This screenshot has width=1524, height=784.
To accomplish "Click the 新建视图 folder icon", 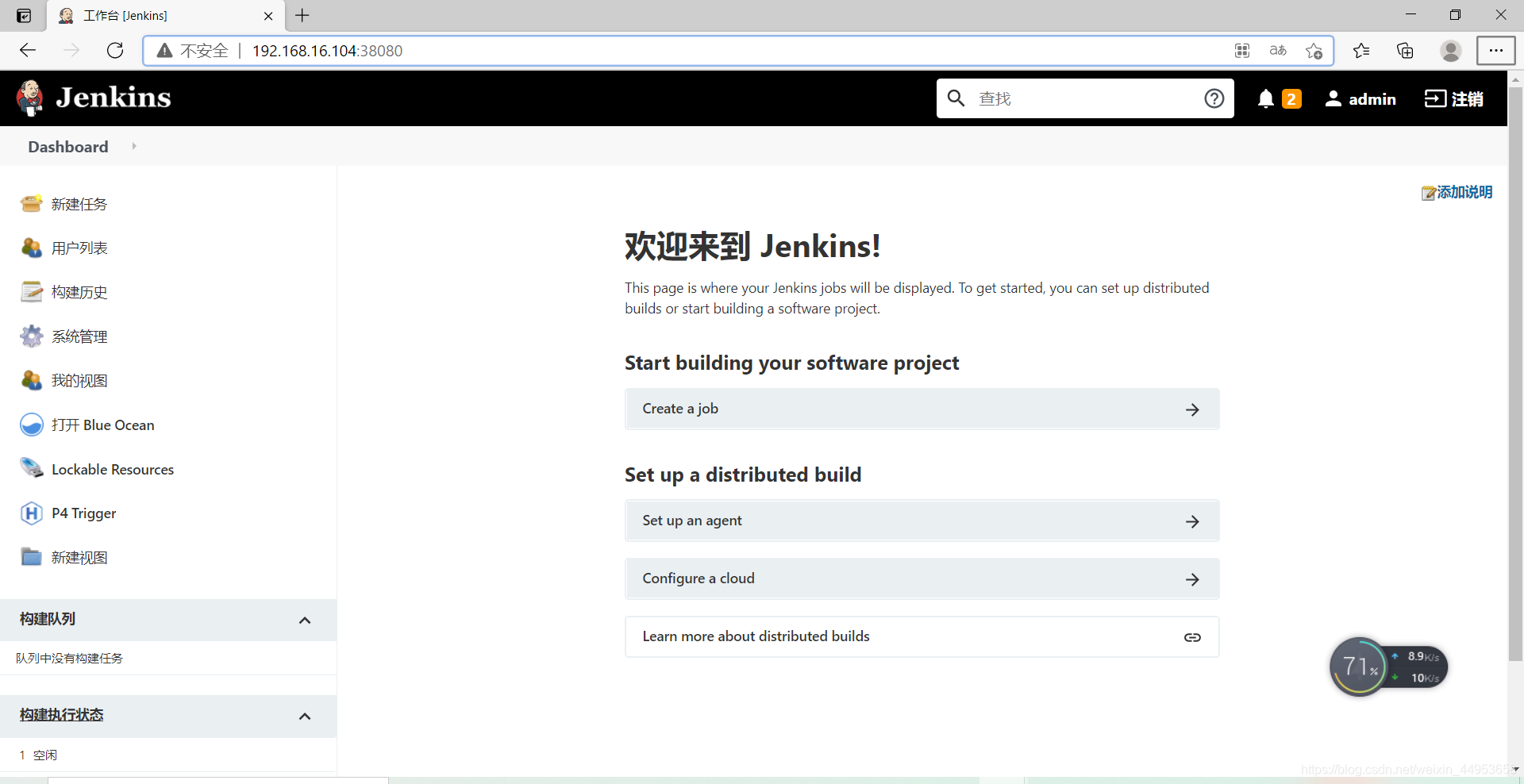I will 32,557.
